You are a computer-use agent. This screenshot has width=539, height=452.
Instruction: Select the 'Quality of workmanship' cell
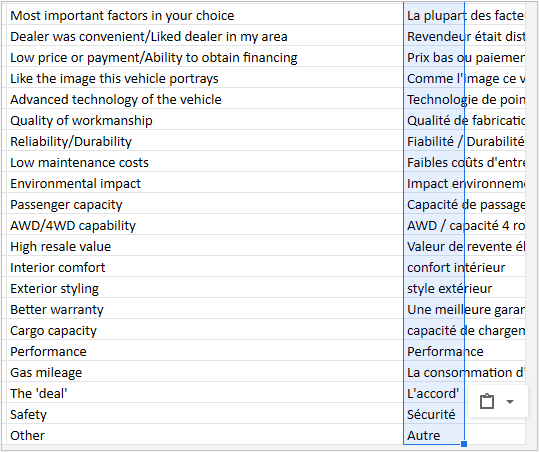(x=205, y=120)
